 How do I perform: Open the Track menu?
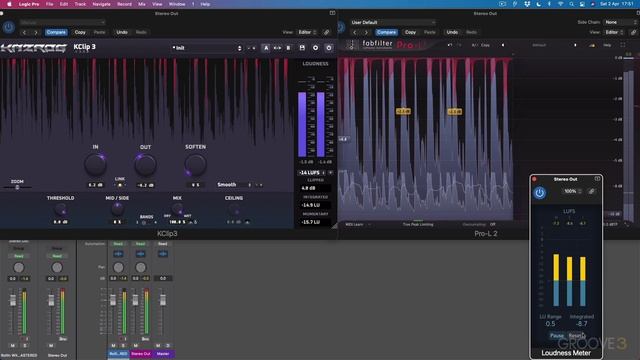80,4
